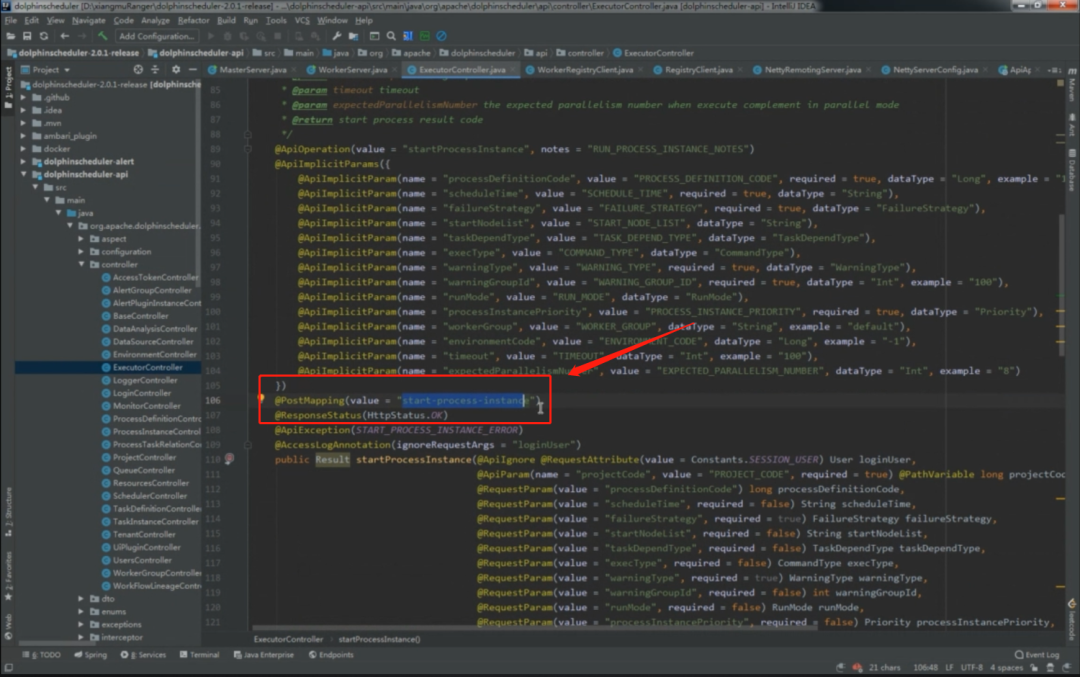Image resolution: width=1080 pixels, height=677 pixels.
Task: Click the Save All toolbar icon
Action: coord(27,36)
